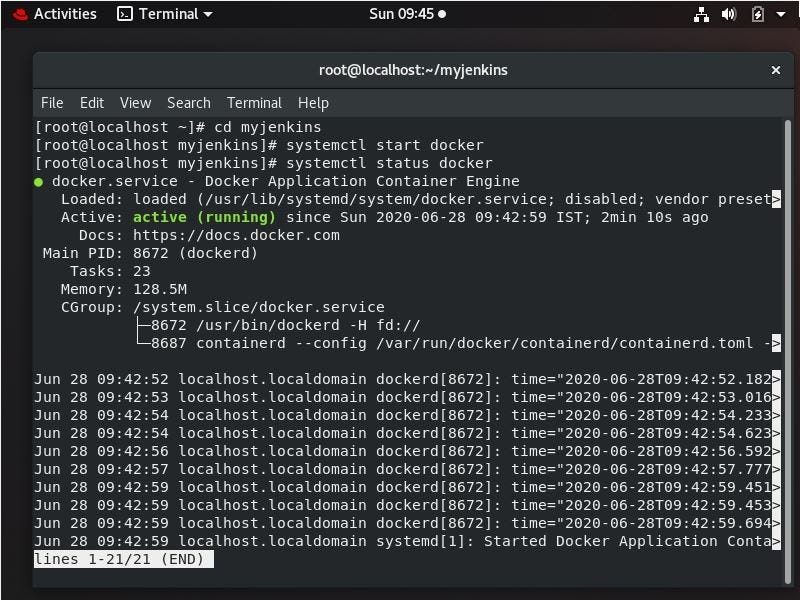Image resolution: width=800 pixels, height=600 pixels.
Task: Click the Activities button
Action: pos(64,14)
